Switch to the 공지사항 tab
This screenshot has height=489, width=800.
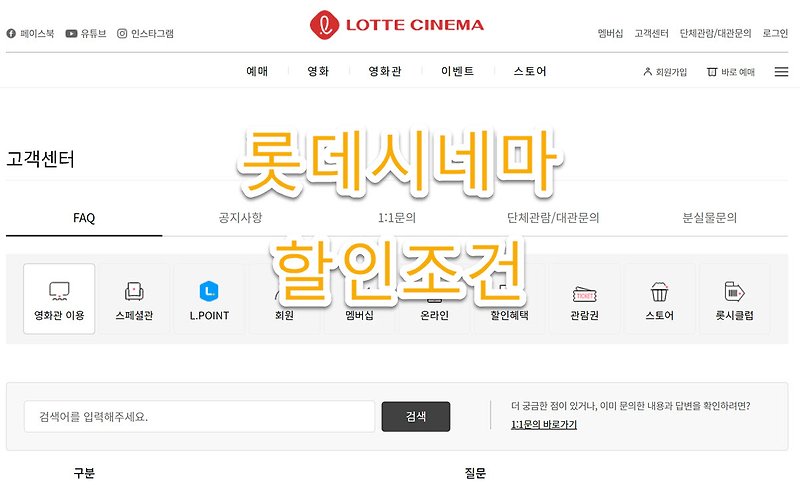pyautogui.click(x=240, y=218)
